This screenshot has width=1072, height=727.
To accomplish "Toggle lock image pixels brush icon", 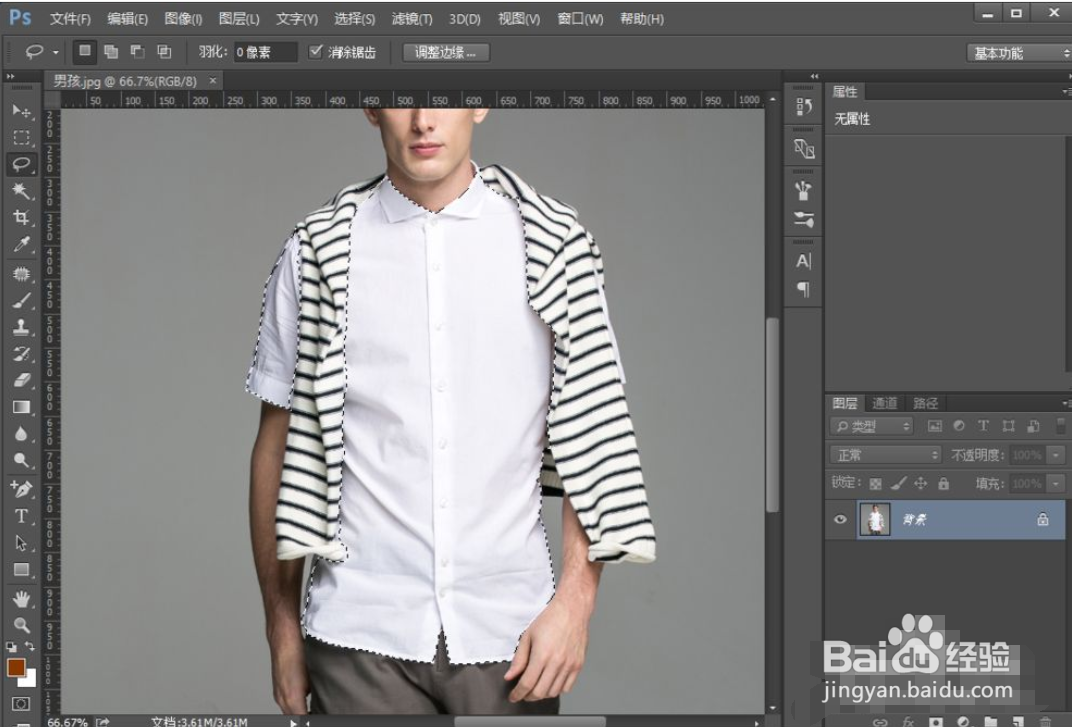I will tap(898, 484).
